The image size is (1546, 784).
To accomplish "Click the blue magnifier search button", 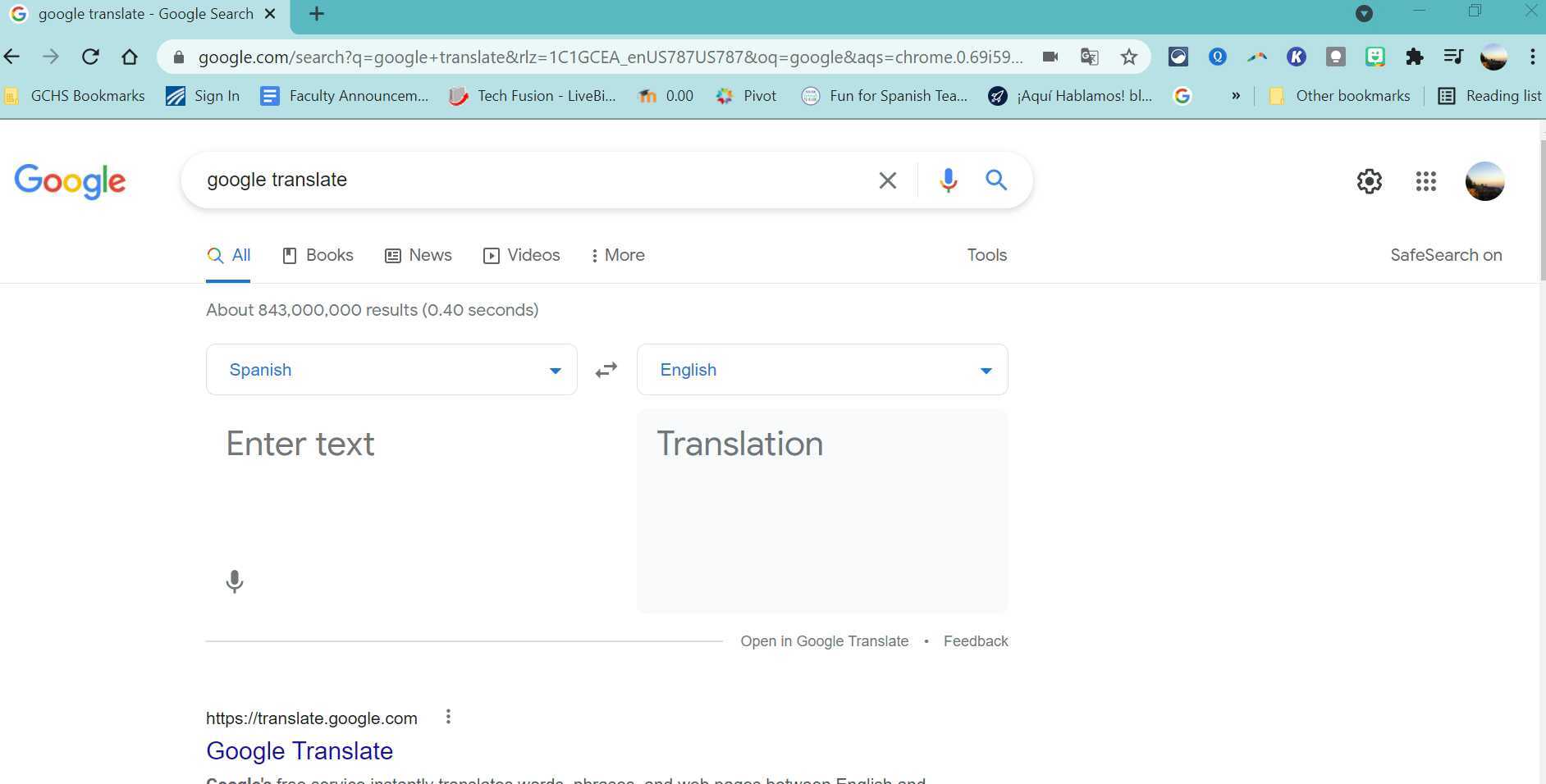I will (x=996, y=180).
